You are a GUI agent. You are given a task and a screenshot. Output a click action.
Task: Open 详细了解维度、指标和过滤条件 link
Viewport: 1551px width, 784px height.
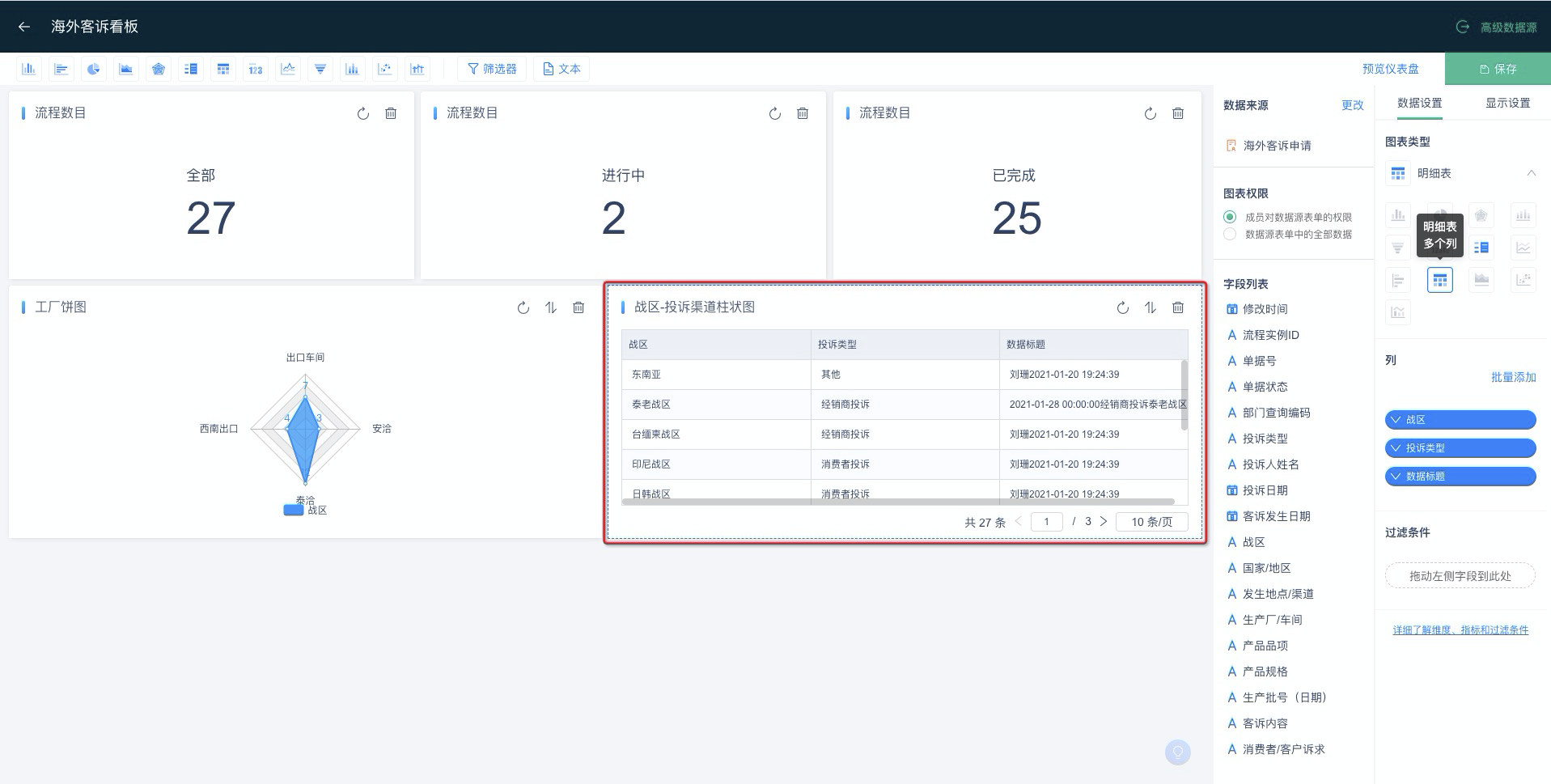[1460, 629]
